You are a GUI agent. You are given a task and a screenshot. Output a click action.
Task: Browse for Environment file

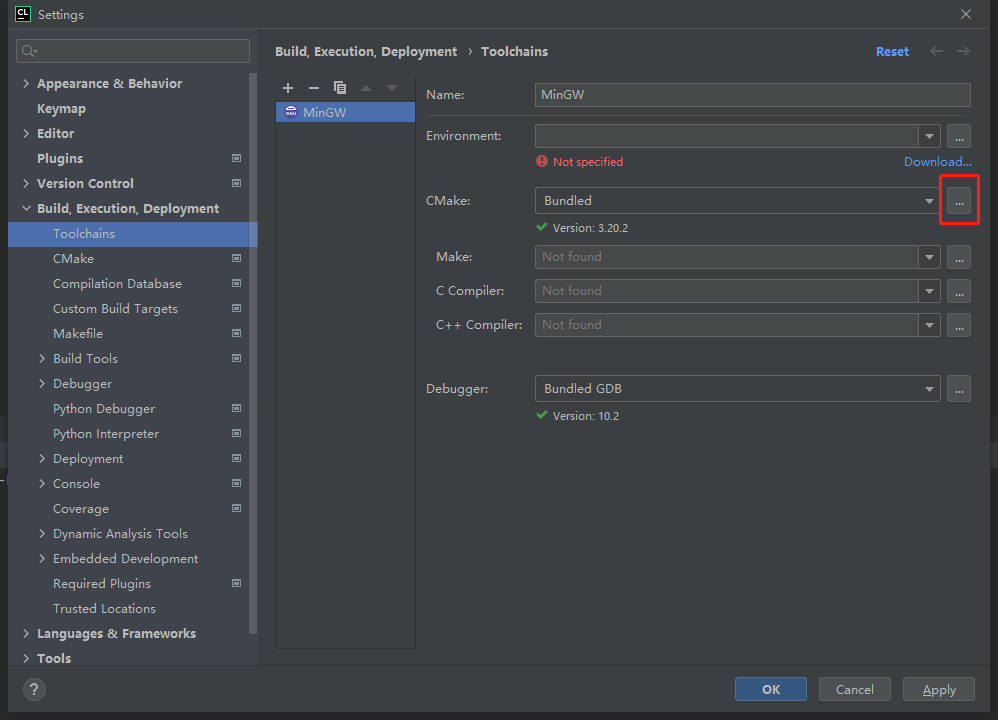[959, 136]
